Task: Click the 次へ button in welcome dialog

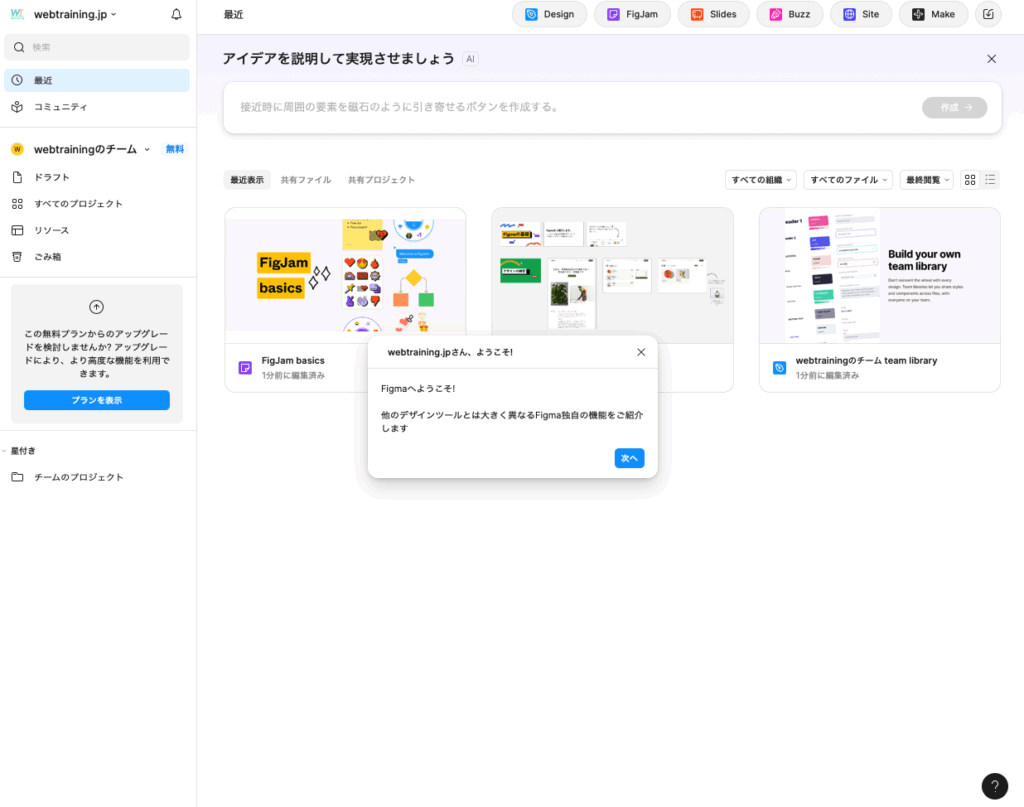Action: [x=629, y=458]
